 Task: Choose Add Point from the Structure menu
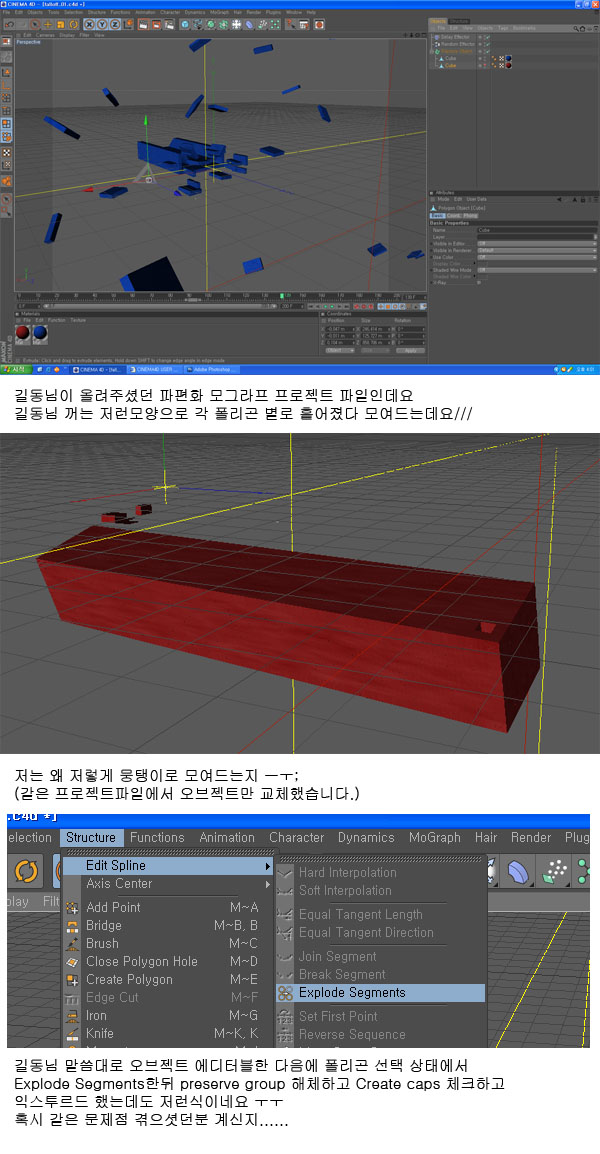167,907
